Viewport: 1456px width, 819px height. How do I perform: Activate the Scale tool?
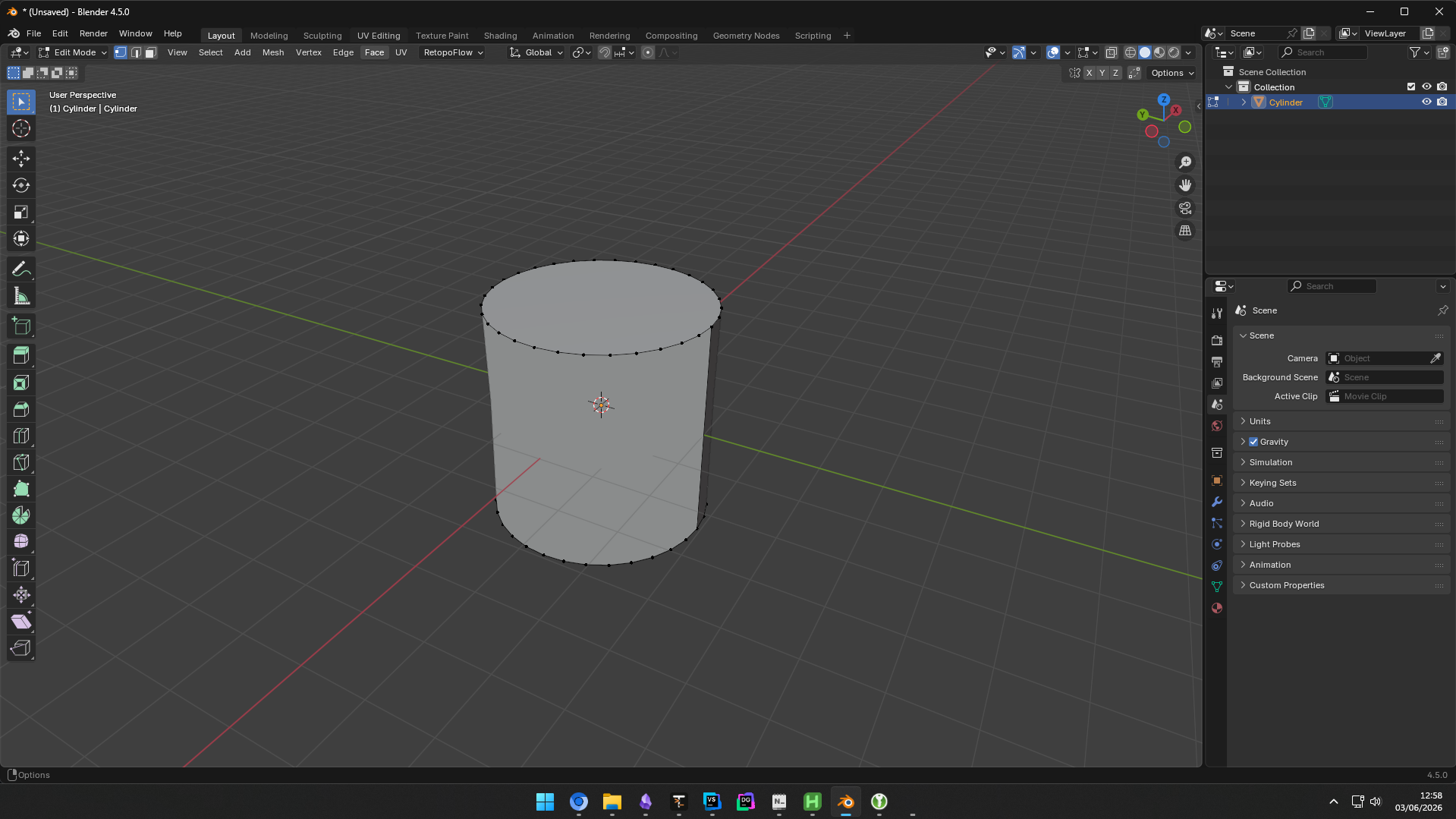(x=21, y=212)
